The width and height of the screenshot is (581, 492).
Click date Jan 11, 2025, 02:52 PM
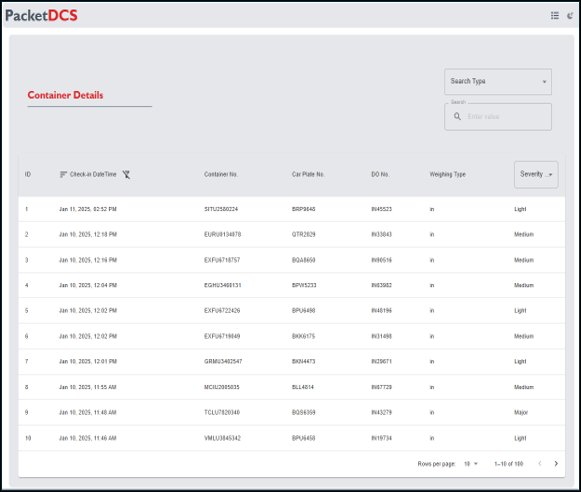(x=88, y=209)
